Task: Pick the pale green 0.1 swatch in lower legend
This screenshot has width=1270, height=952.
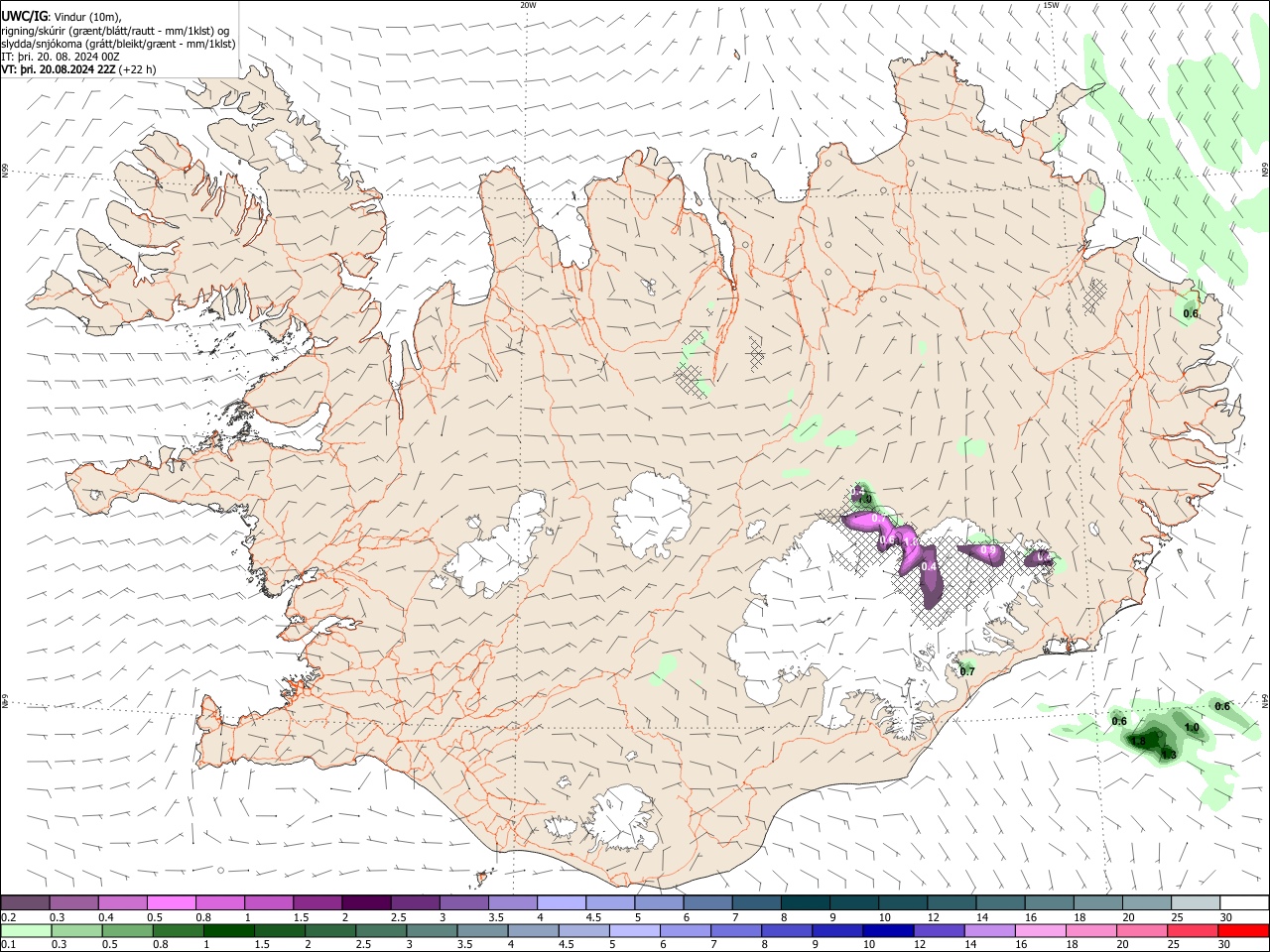Action: pos(26,931)
